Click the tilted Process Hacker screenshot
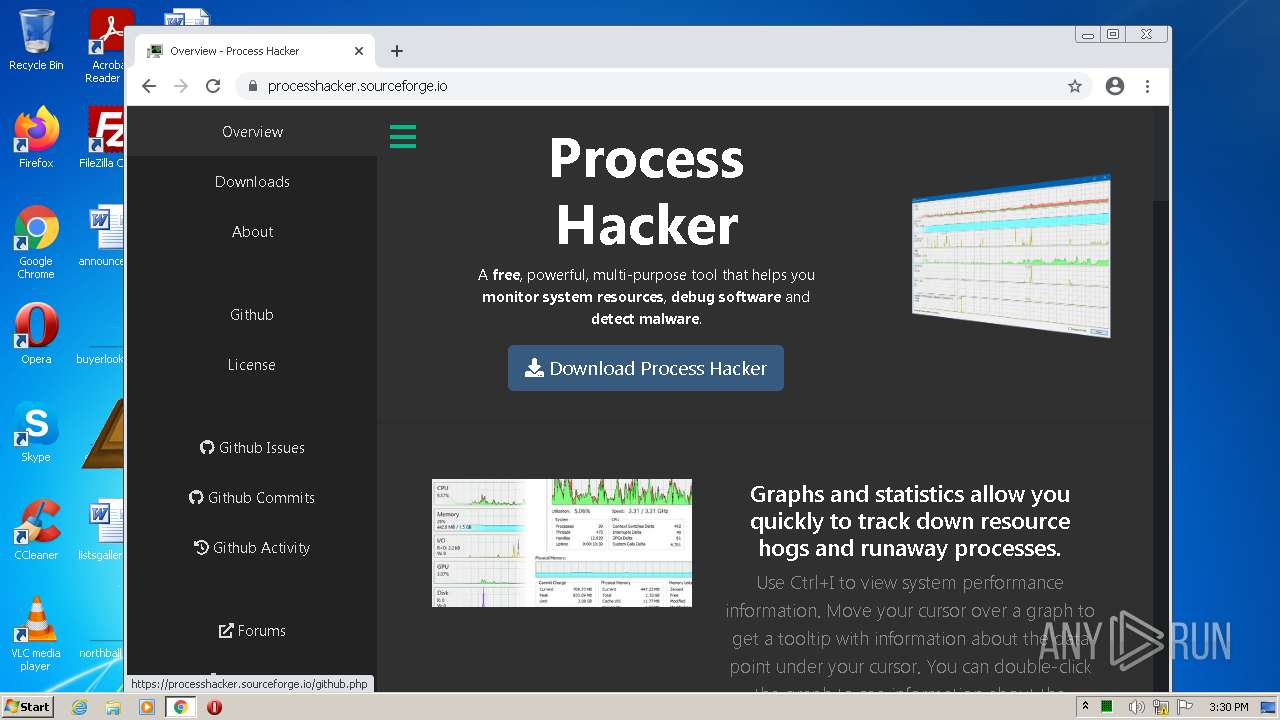Image resolution: width=1280 pixels, height=720 pixels. point(1011,256)
